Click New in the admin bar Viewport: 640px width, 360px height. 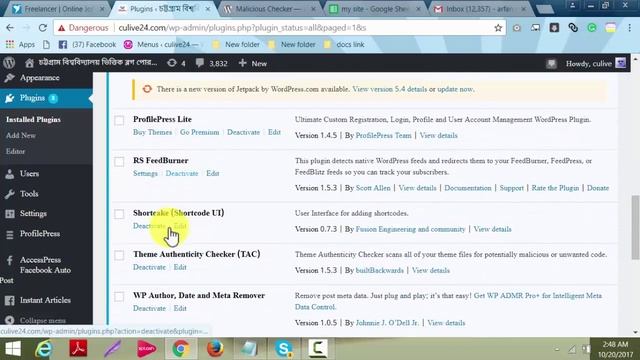(253, 63)
